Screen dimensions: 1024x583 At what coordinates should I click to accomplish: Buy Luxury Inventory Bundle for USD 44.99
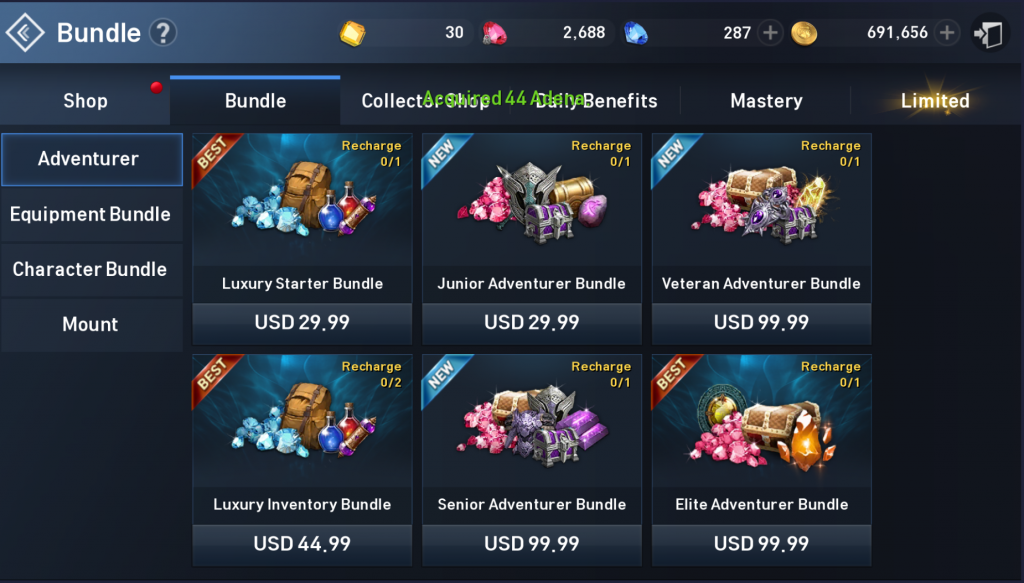(302, 543)
